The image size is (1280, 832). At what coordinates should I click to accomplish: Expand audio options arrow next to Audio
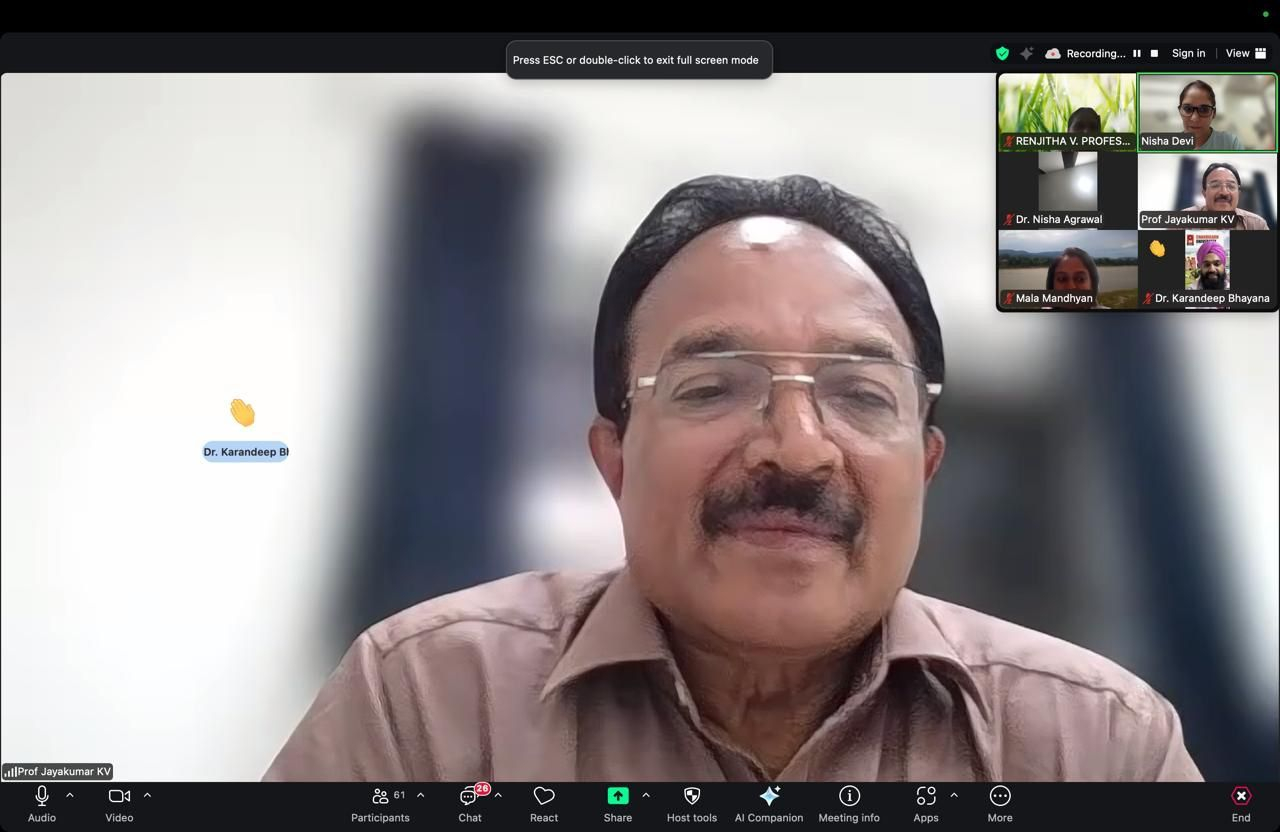pyautogui.click(x=70, y=795)
